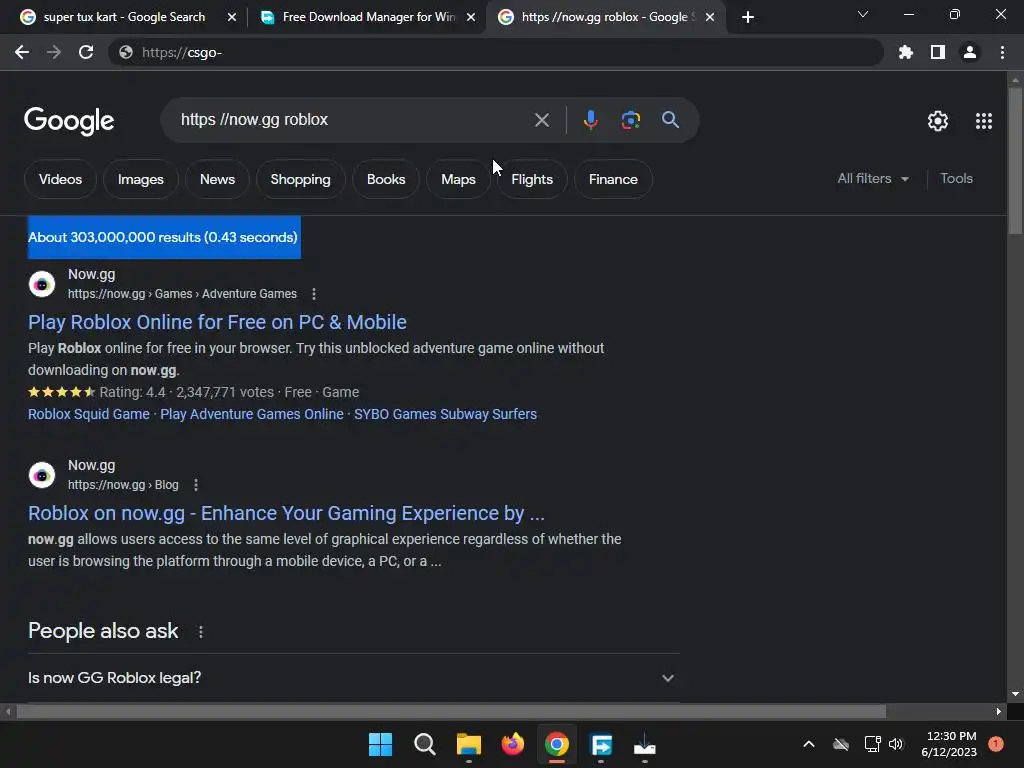Open the Google apps grid
The image size is (1024, 768).
984,121
